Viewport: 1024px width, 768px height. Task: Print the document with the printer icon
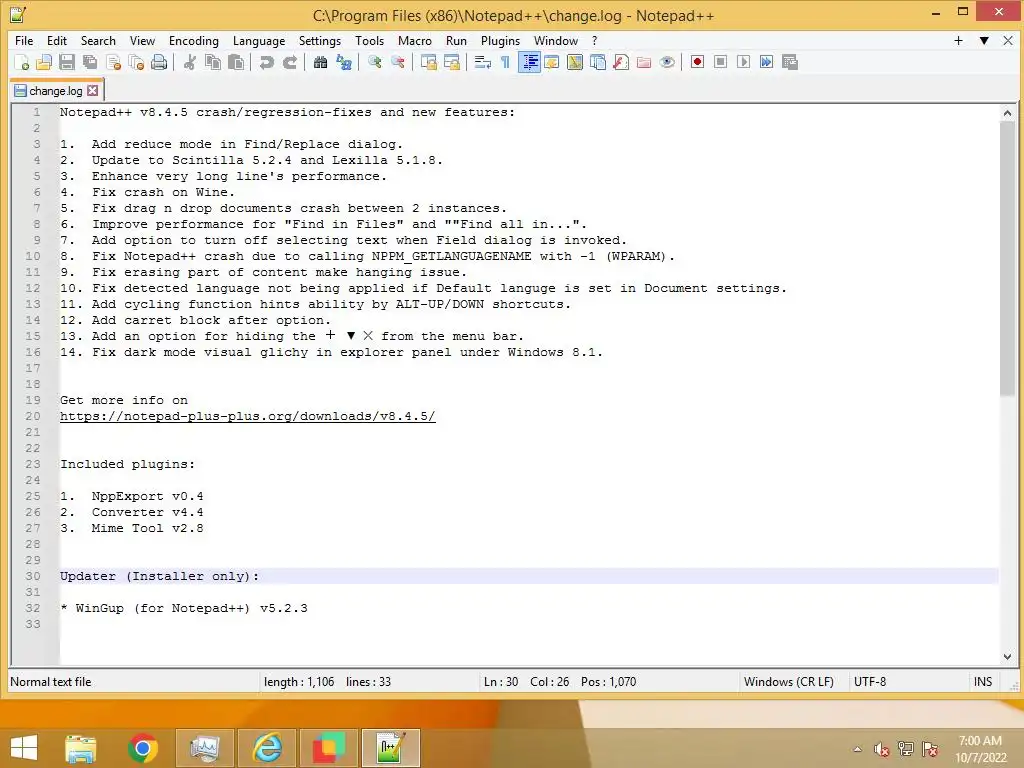(159, 62)
